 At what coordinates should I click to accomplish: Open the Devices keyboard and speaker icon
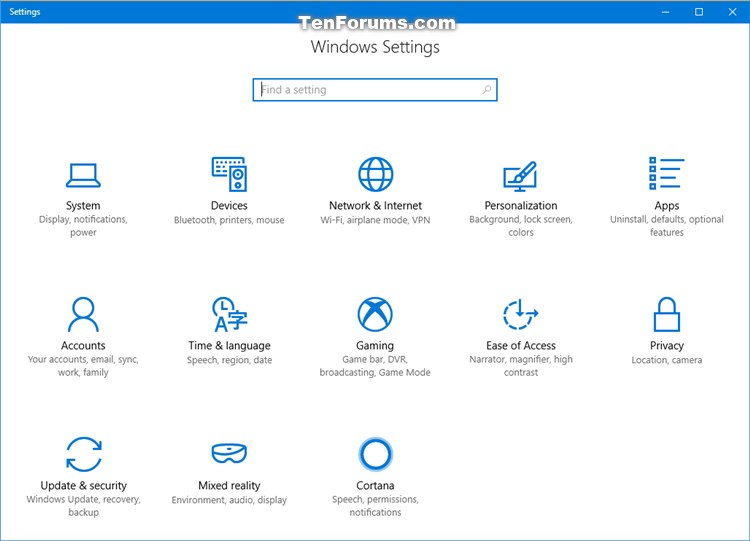pos(229,174)
